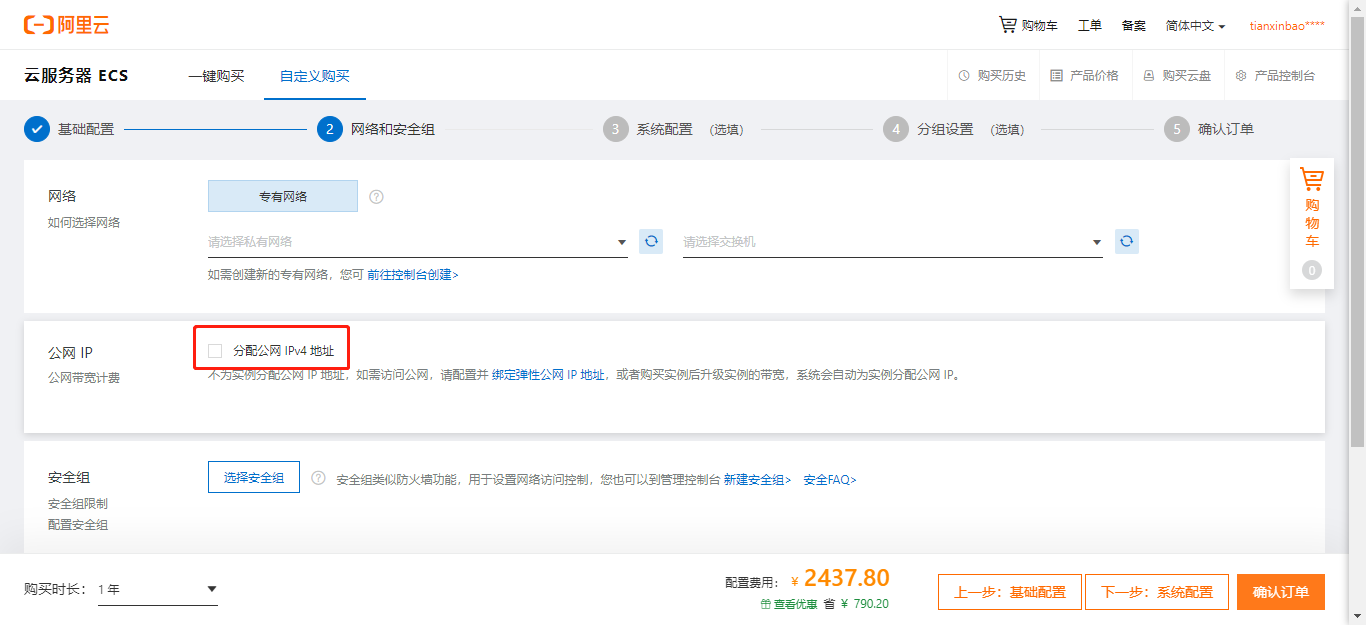Open the 购买时长 1年 dropdown
1366x625 pixels.
point(158,589)
